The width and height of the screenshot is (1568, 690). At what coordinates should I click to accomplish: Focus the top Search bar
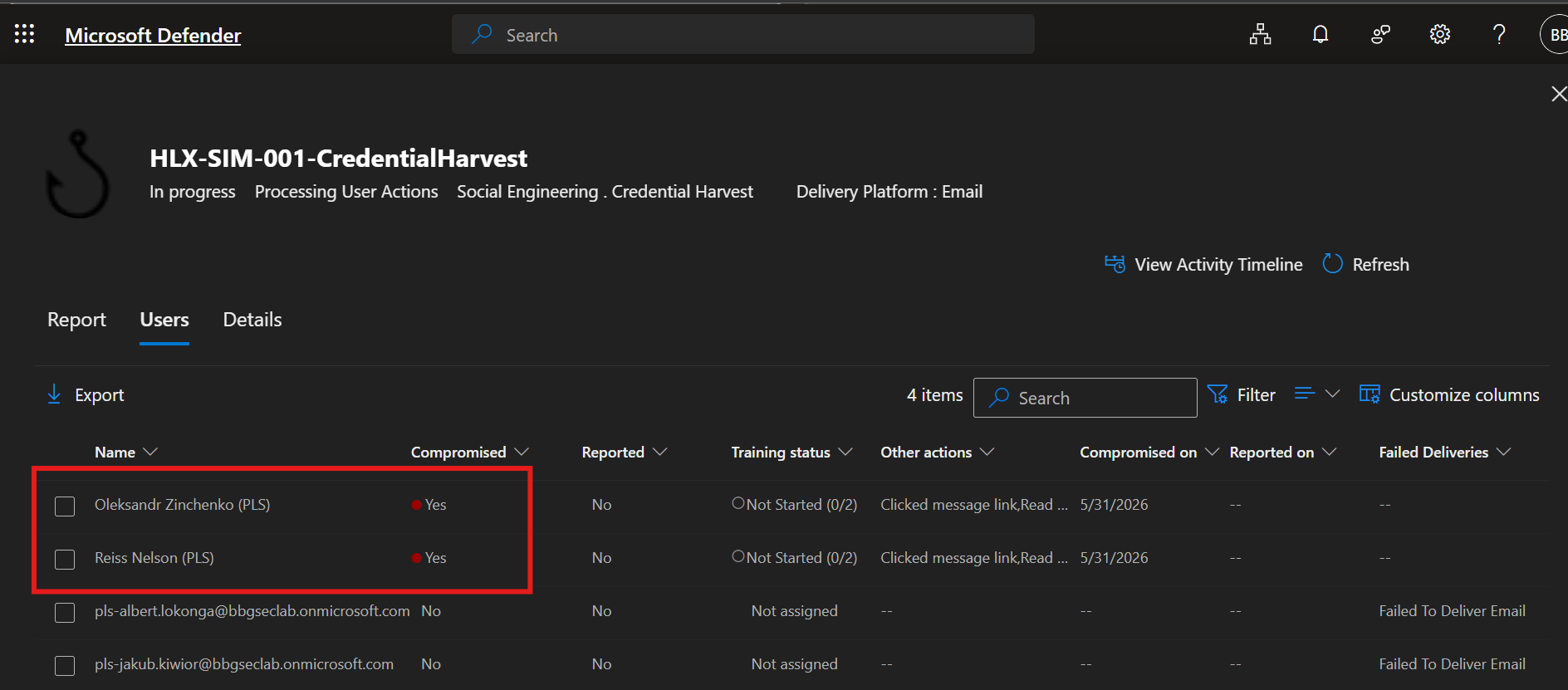pyautogui.click(x=742, y=35)
